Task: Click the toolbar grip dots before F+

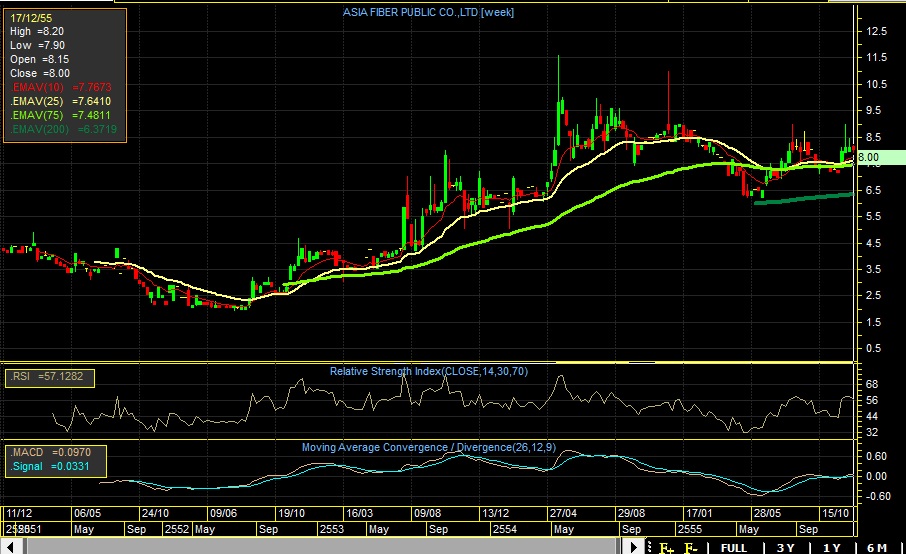Action: (x=649, y=546)
